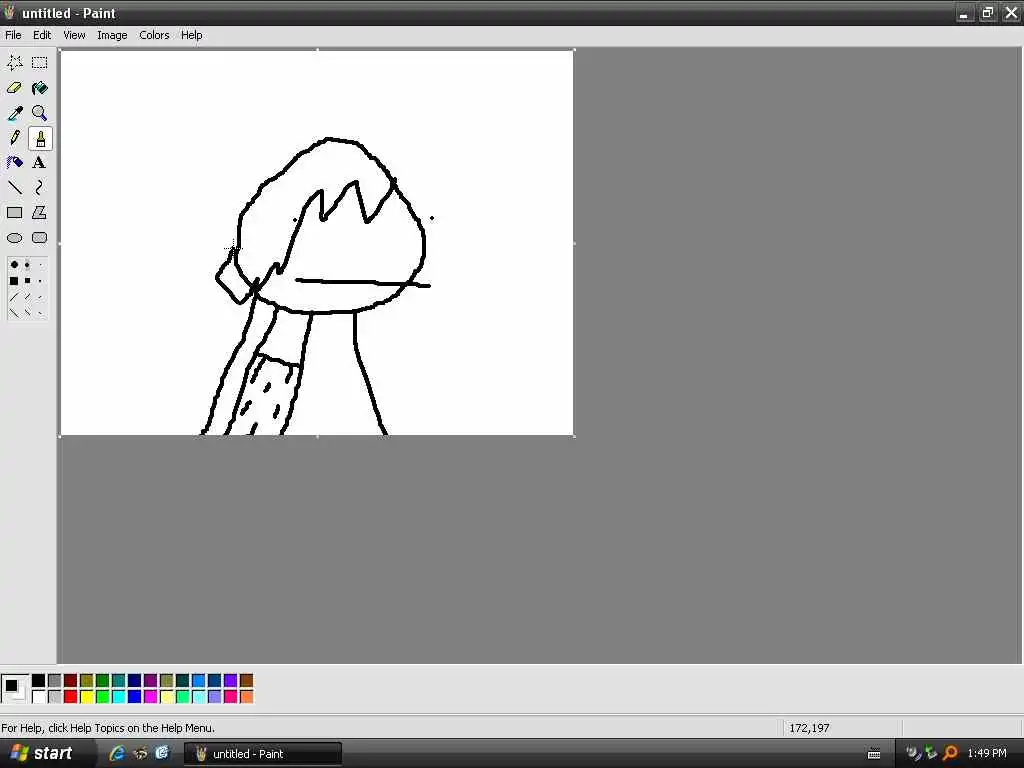Pick the magenta color swatch
The image size is (1024, 768).
(150, 697)
